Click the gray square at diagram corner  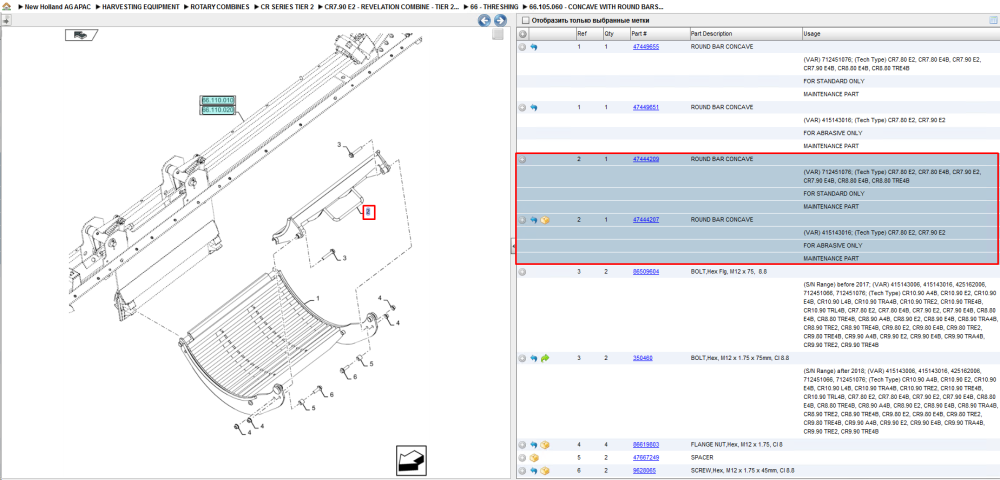tap(498, 35)
